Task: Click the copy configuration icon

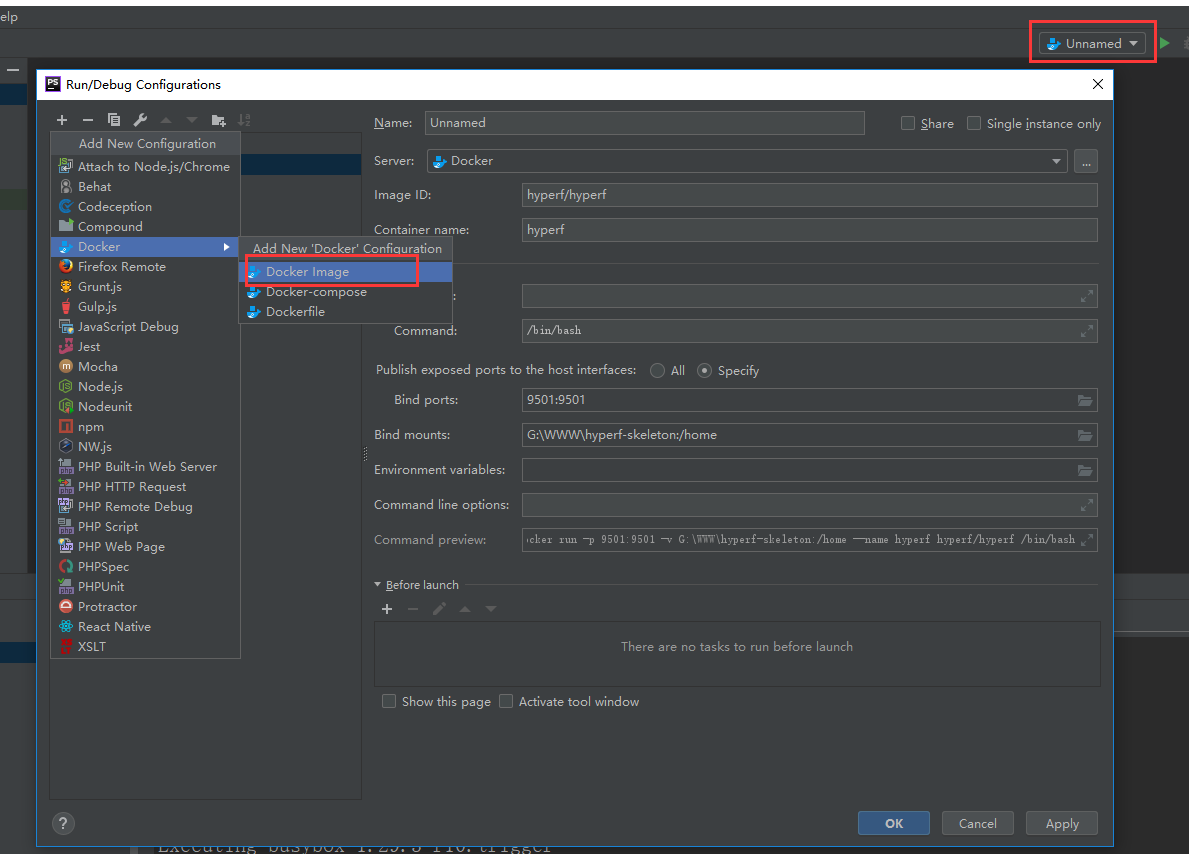Action: tap(114, 120)
